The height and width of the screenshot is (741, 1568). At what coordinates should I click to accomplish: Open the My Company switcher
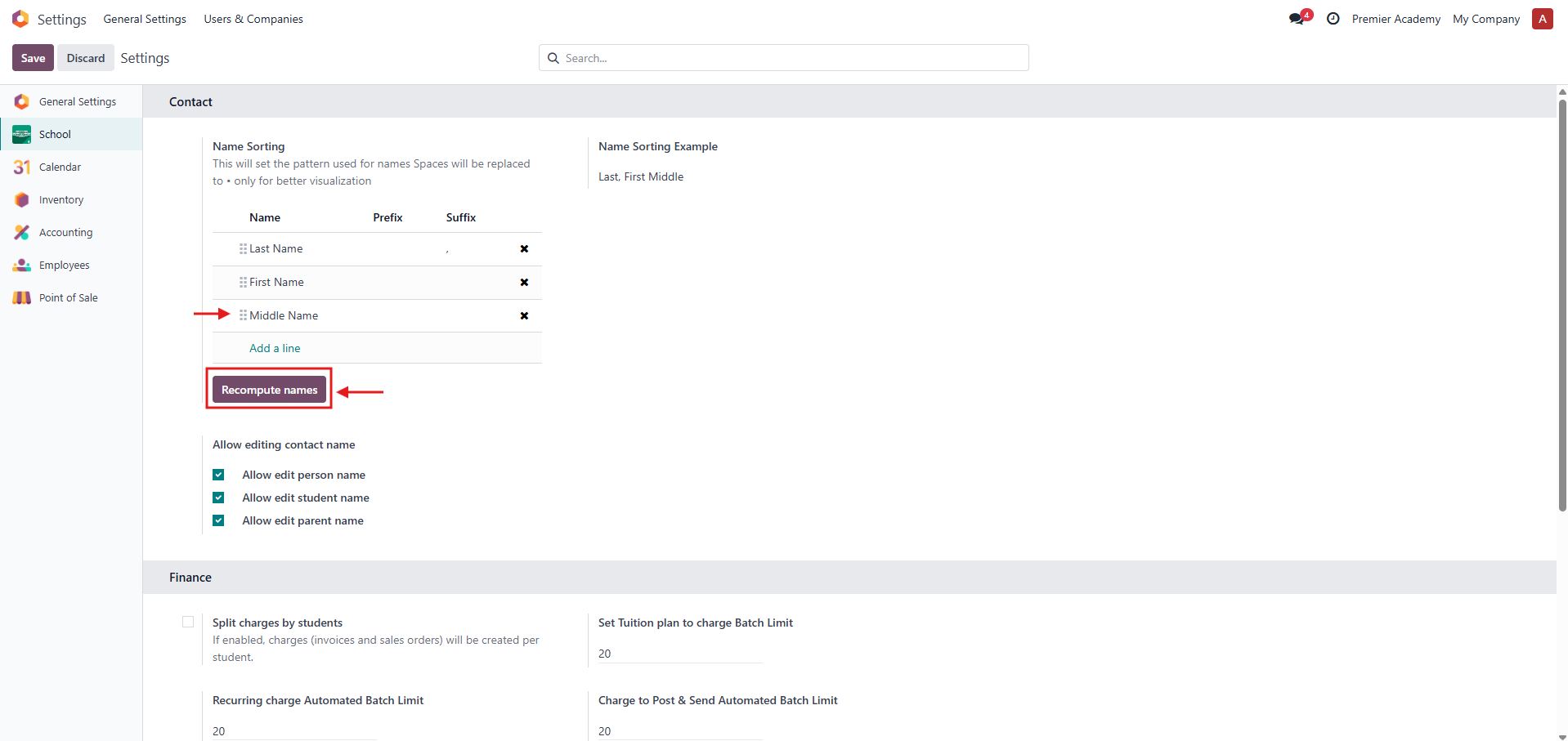tap(1485, 19)
